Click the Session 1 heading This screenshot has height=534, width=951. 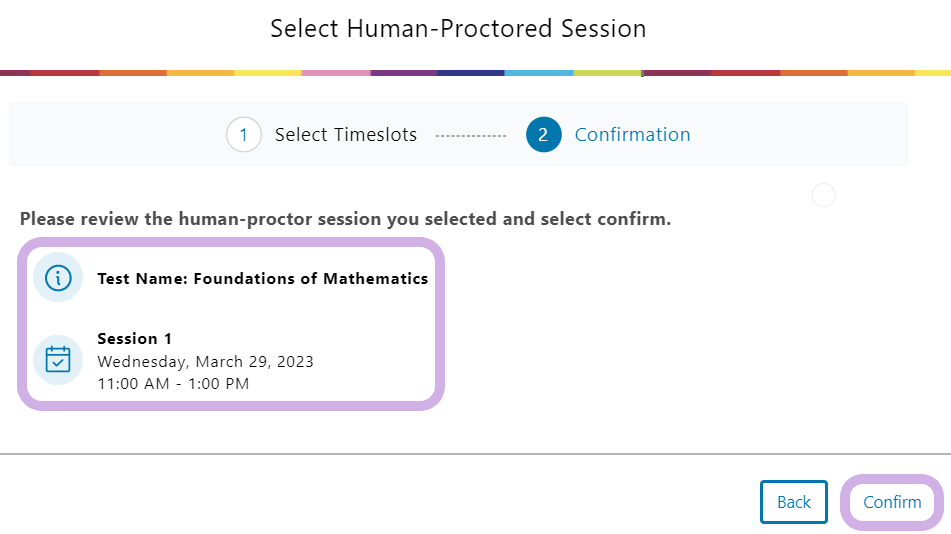[135, 339]
